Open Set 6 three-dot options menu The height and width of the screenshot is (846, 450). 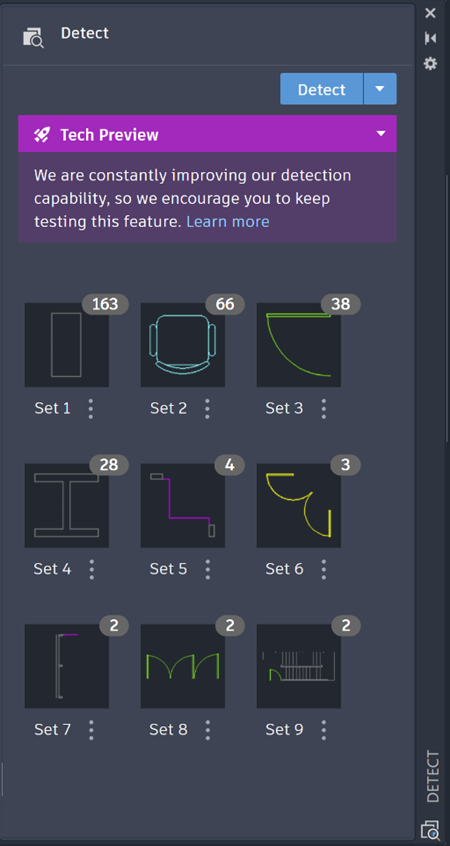[323, 569]
